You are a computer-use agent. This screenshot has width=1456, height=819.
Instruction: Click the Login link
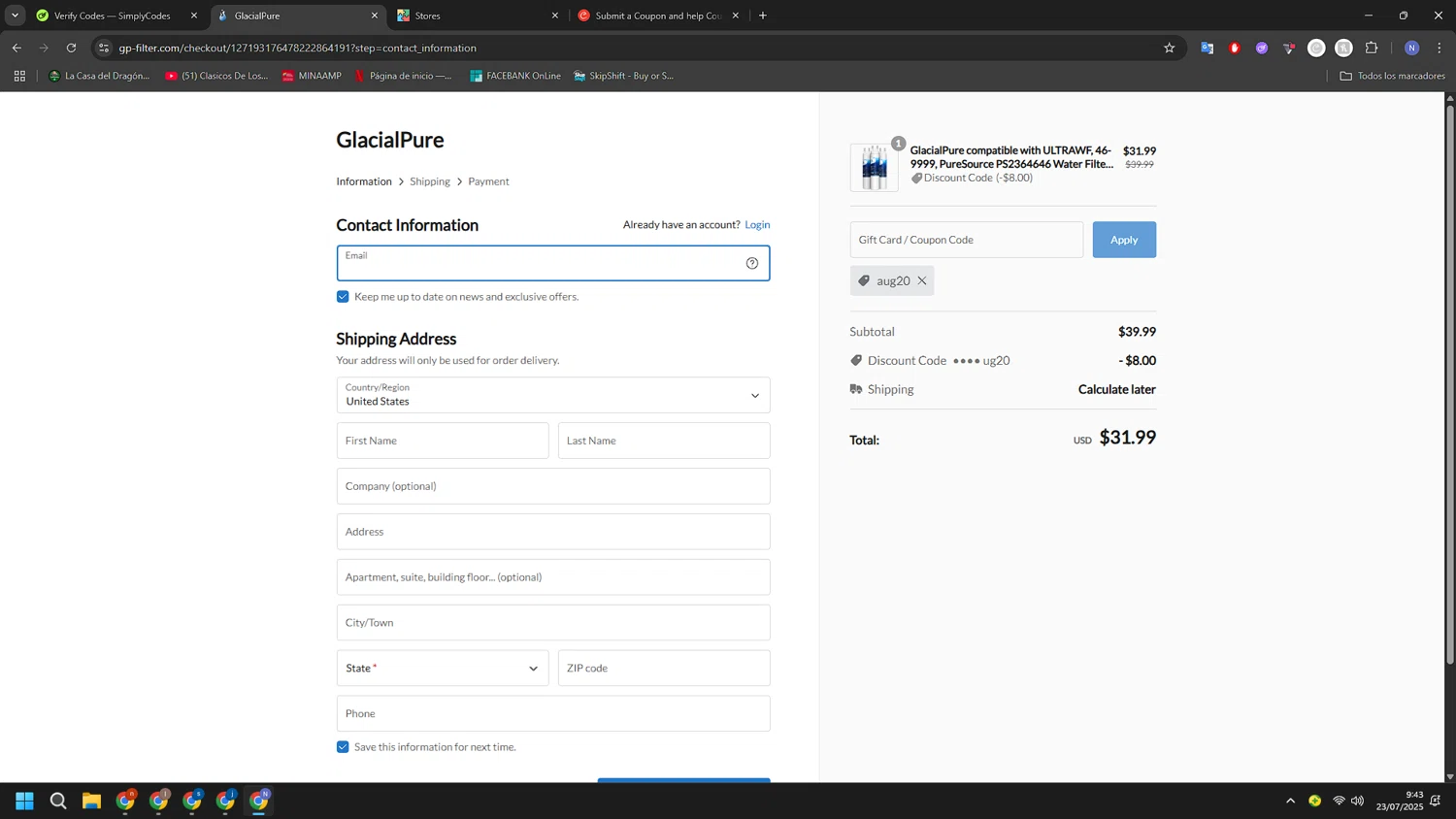coord(757,224)
